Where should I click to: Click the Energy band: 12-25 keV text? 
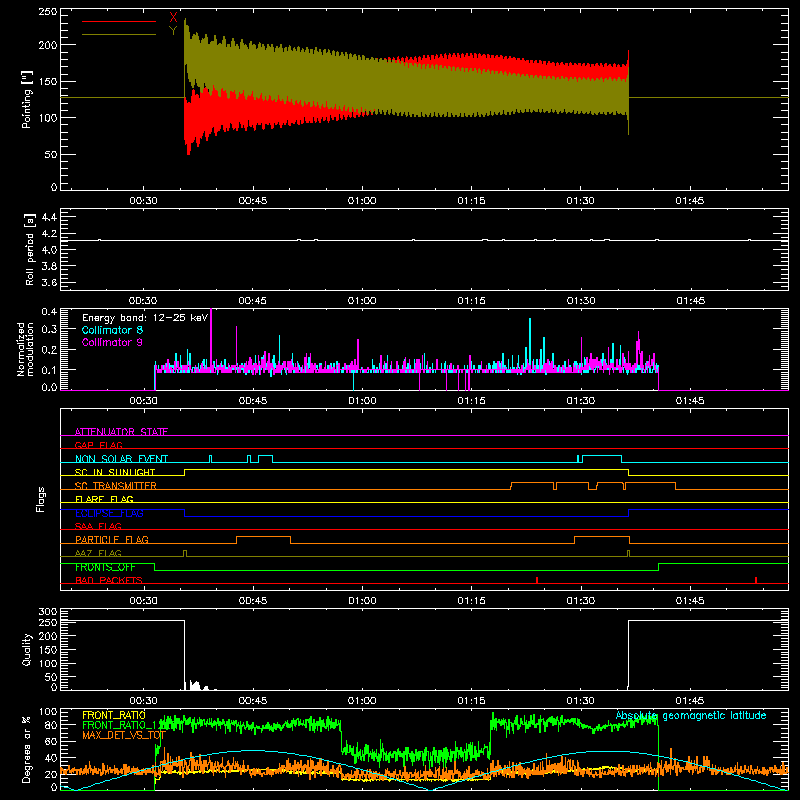click(145, 318)
